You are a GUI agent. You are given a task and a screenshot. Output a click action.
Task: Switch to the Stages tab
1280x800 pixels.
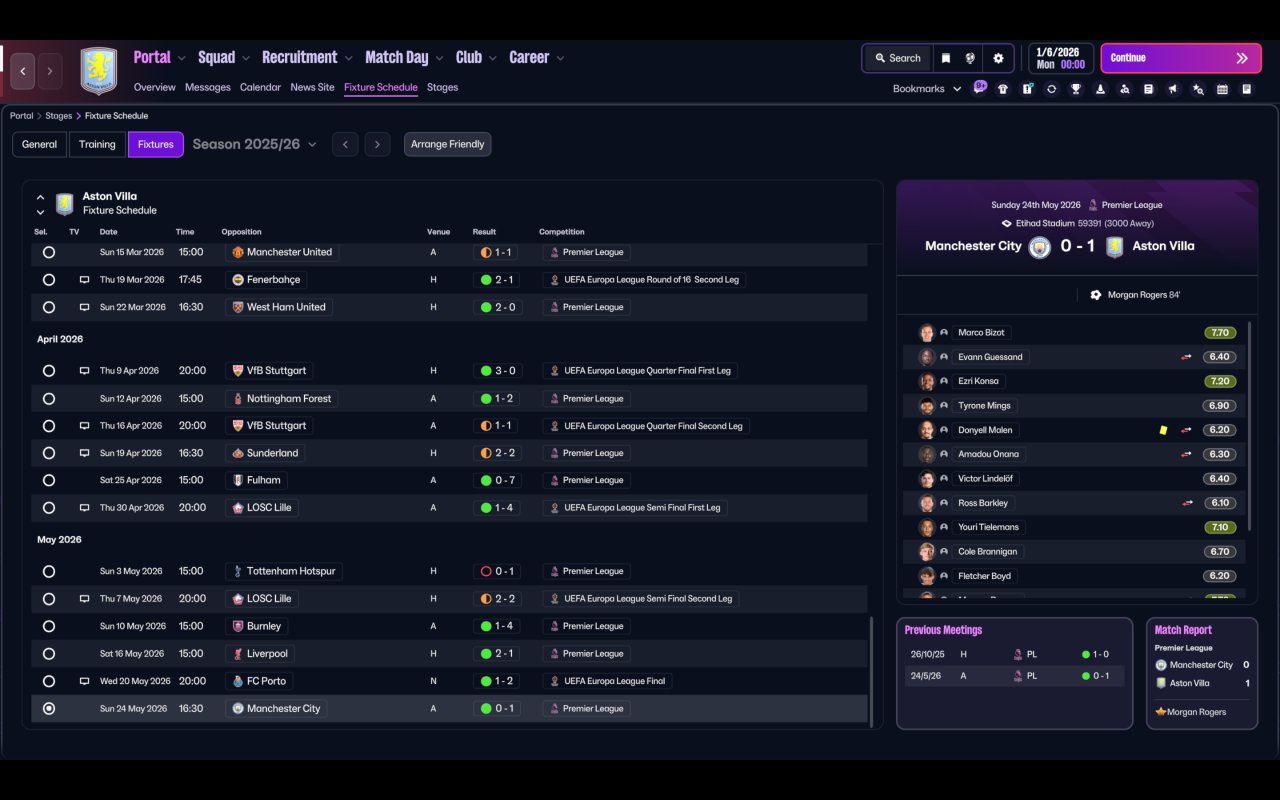(442, 87)
